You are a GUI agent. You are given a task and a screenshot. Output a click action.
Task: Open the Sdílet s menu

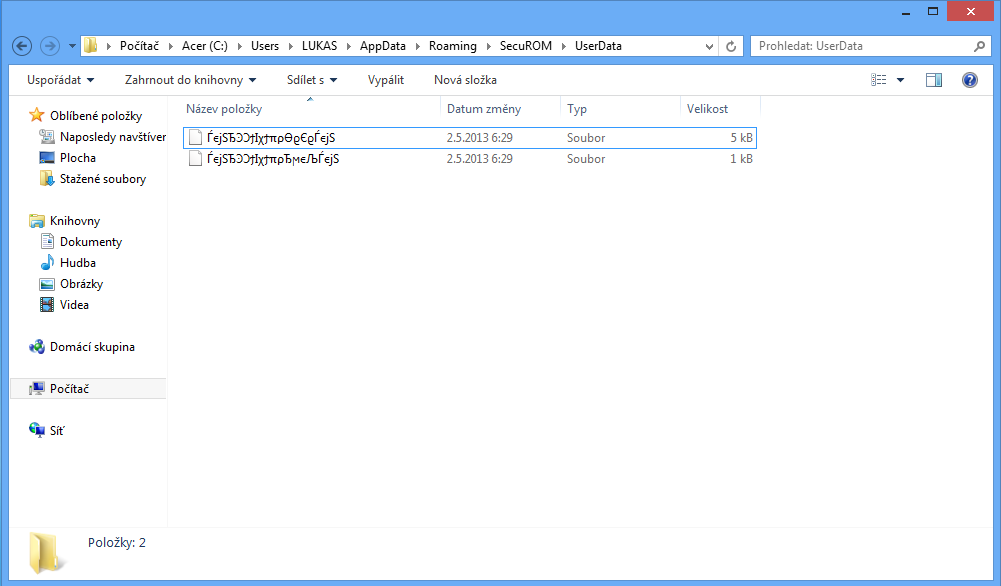pyautogui.click(x=312, y=80)
